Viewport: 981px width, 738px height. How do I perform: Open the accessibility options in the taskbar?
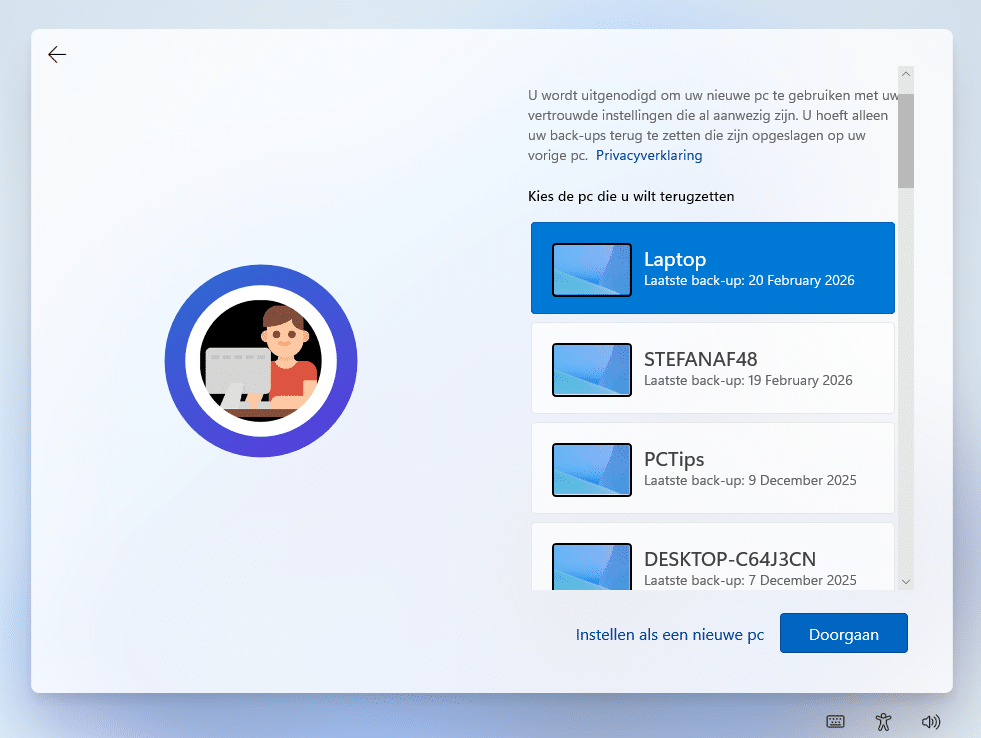[883, 721]
